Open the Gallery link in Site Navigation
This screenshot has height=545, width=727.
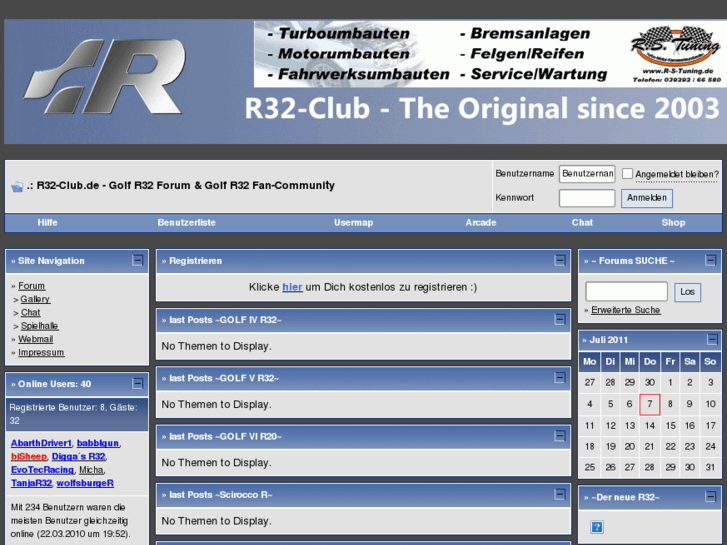(35, 299)
